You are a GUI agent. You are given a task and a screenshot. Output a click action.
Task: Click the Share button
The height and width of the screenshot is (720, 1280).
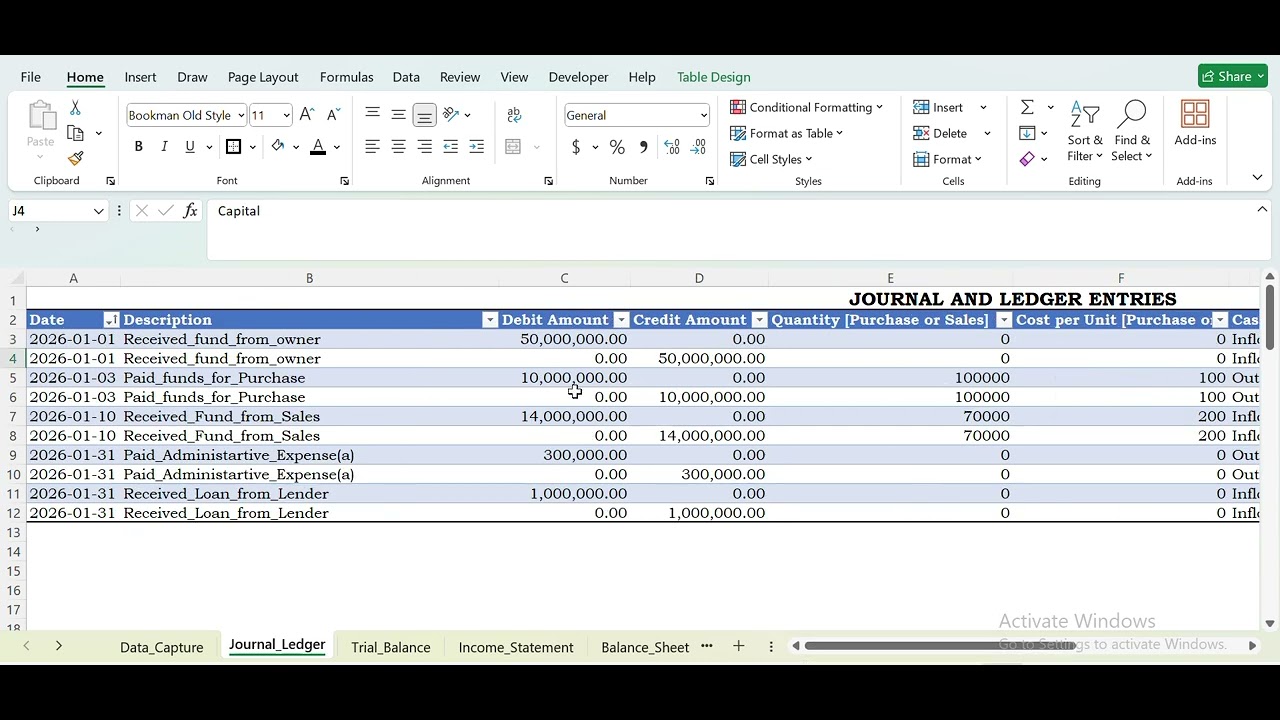tap(1233, 77)
